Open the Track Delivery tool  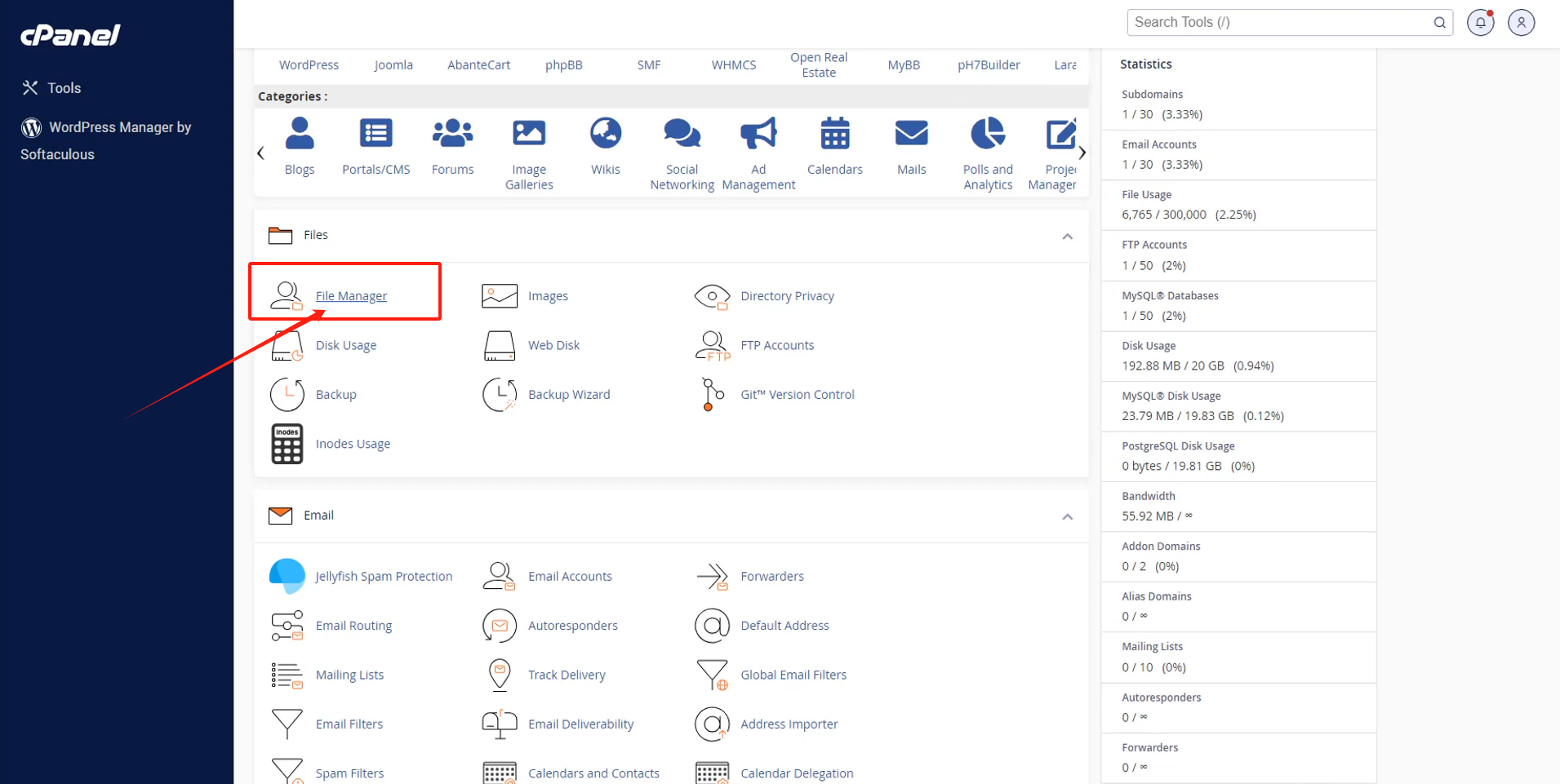pos(567,675)
